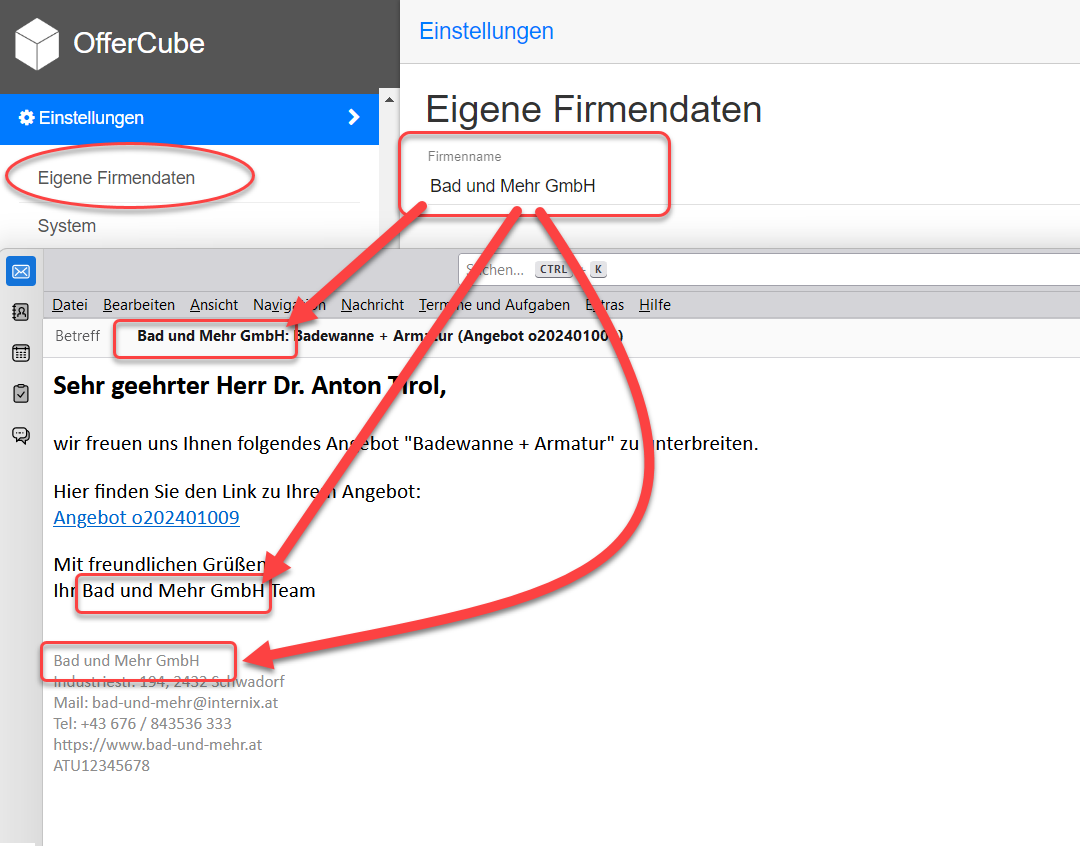The height and width of the screenshot is (846, 1080).
Task: Click the mail search box
Action: pyautogui.click(x=769, y=269)
